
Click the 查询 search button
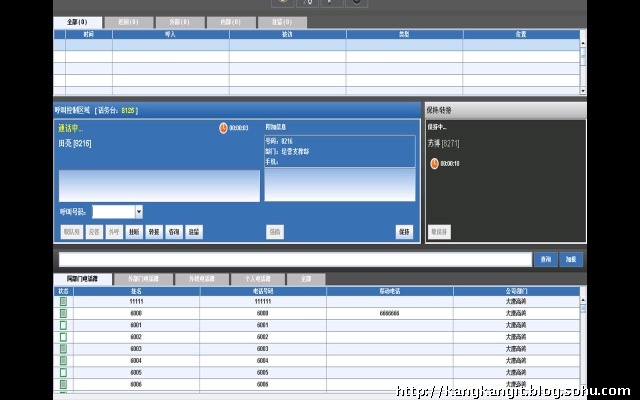pyautogui.click(x=545, y=259)
